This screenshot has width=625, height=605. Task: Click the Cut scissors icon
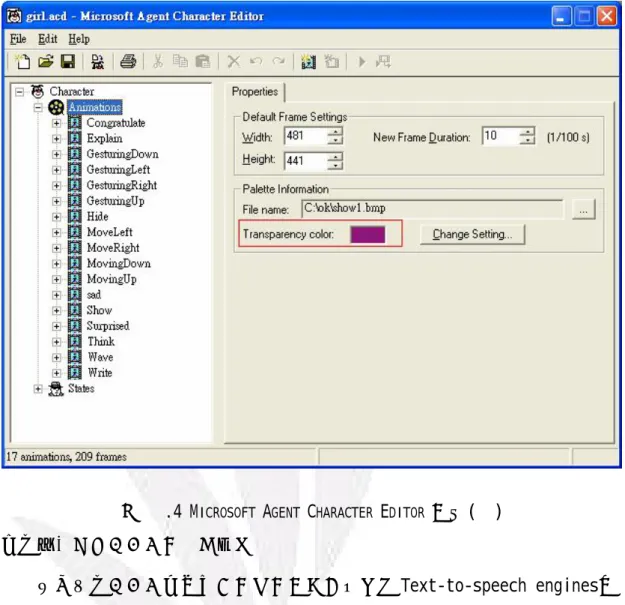point(158,62)
